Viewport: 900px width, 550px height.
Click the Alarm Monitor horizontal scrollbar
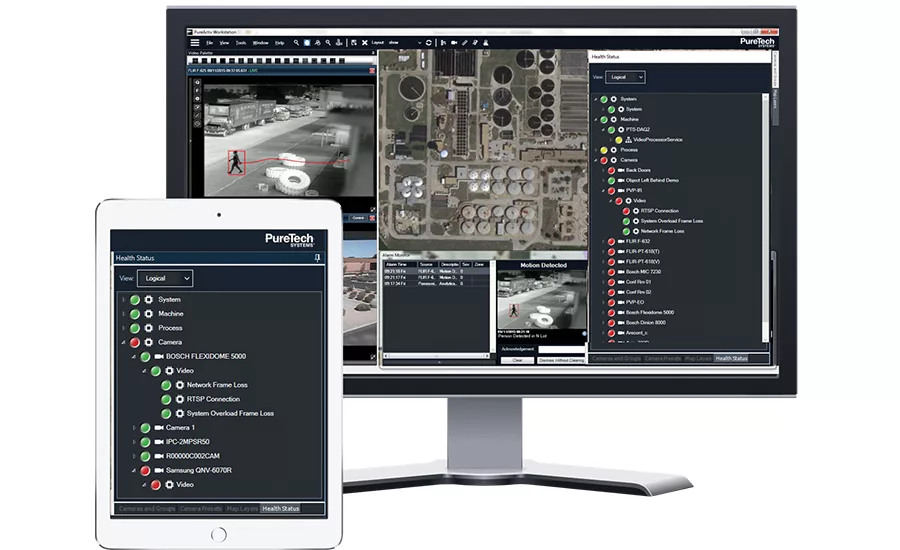click(x=436, y=356)
